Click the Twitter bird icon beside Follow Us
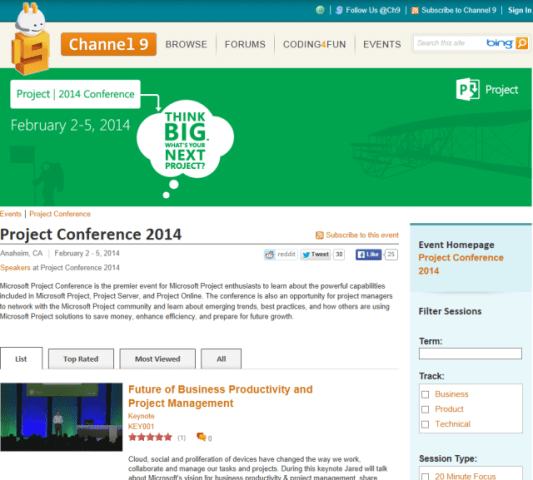The height and width of the screenshot is (480, 533). pyautogui.click(x=339, y=10)
